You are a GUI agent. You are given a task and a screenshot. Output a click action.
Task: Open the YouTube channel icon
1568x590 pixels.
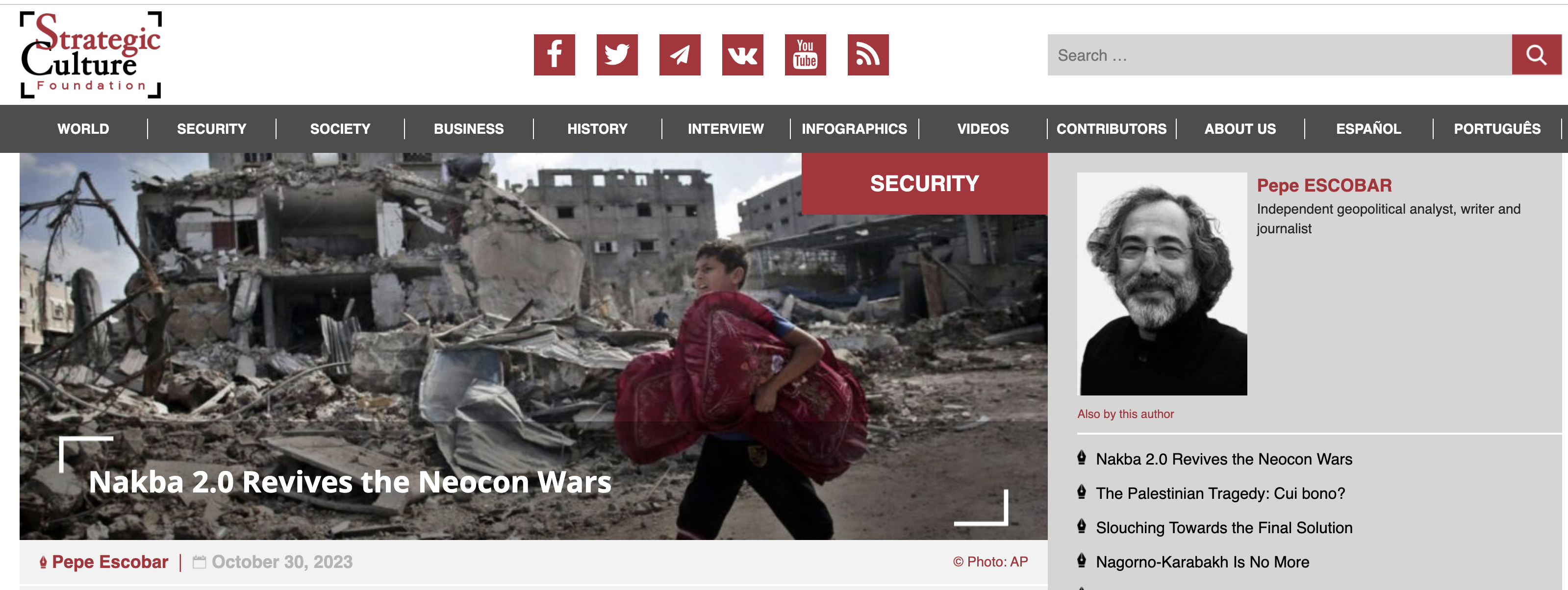point(805,55)
